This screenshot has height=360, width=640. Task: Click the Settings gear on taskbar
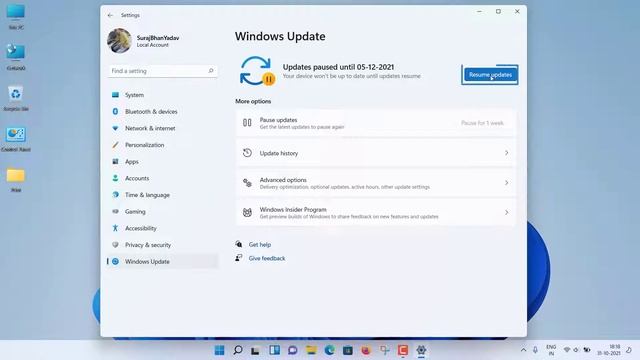click(421, 350)
